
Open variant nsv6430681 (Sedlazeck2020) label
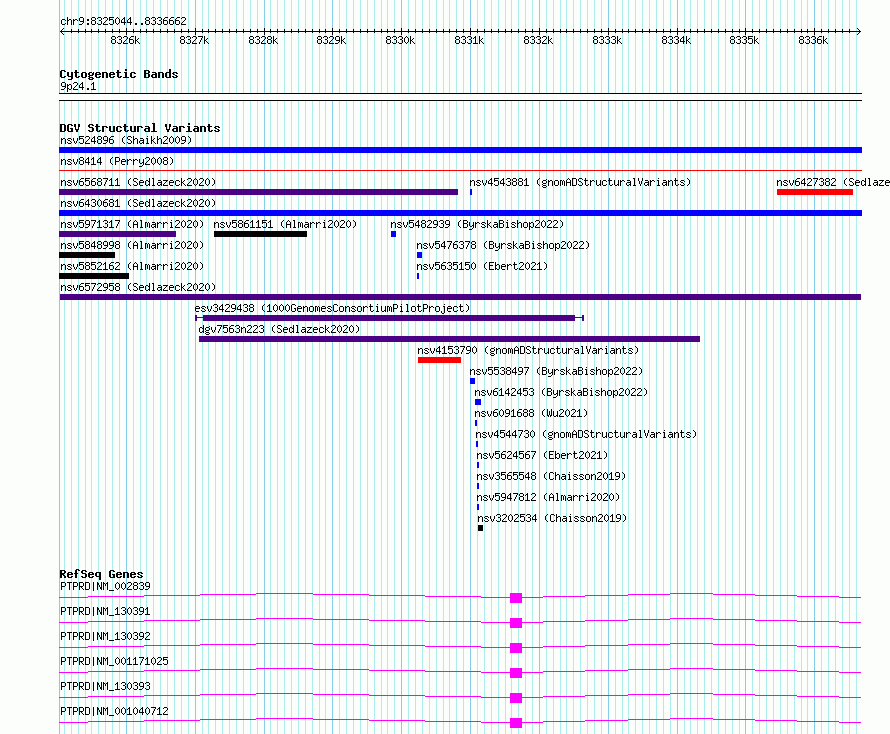138,203
